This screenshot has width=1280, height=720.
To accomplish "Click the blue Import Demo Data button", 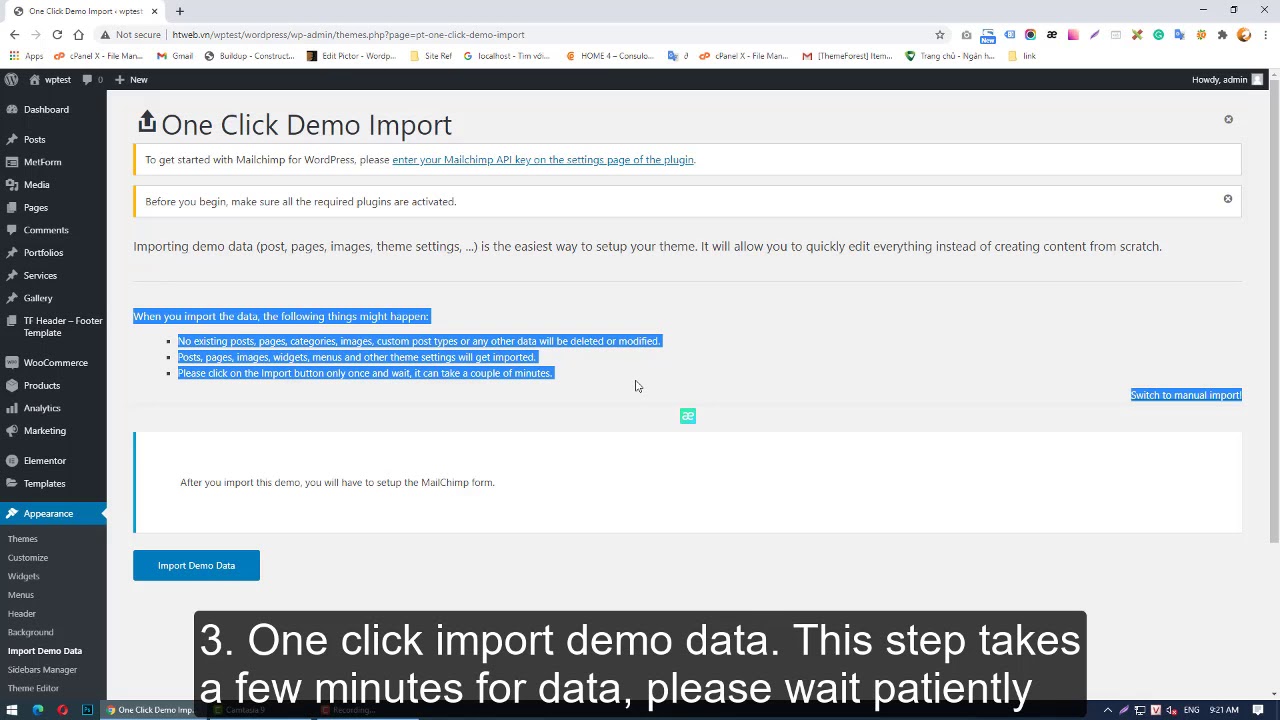I will click(x=196, y=566).
